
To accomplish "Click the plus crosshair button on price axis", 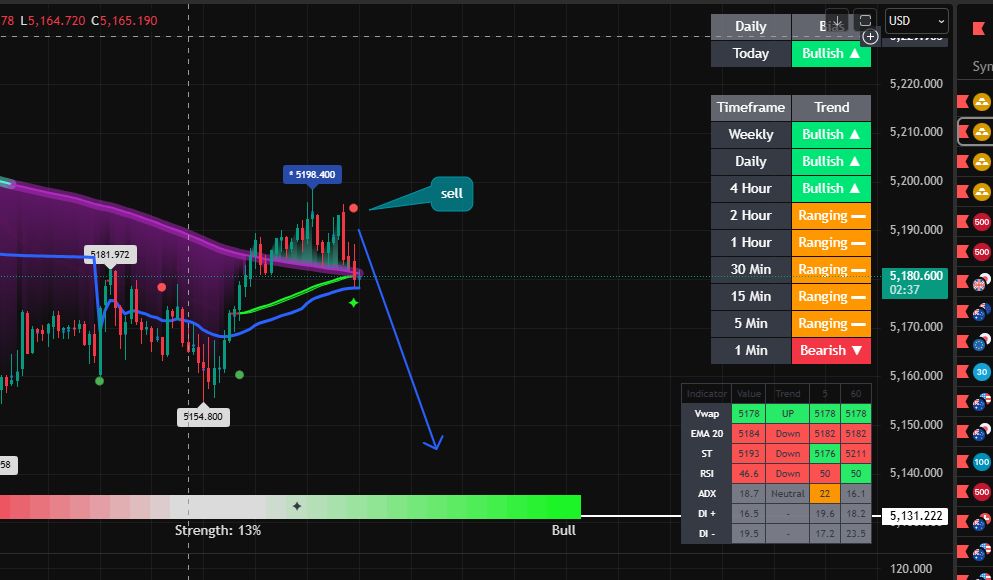I will coord(870,36).
